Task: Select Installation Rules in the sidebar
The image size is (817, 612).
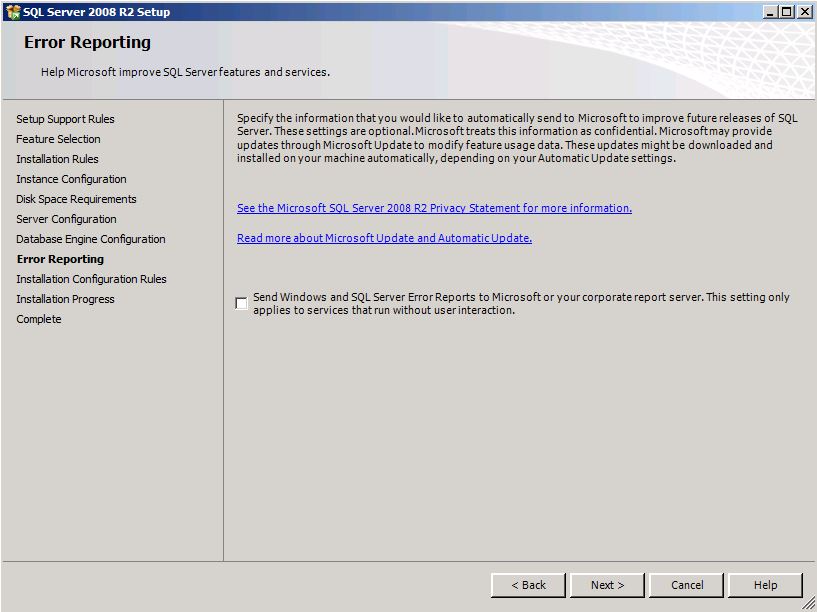Action: pos(58,158)
